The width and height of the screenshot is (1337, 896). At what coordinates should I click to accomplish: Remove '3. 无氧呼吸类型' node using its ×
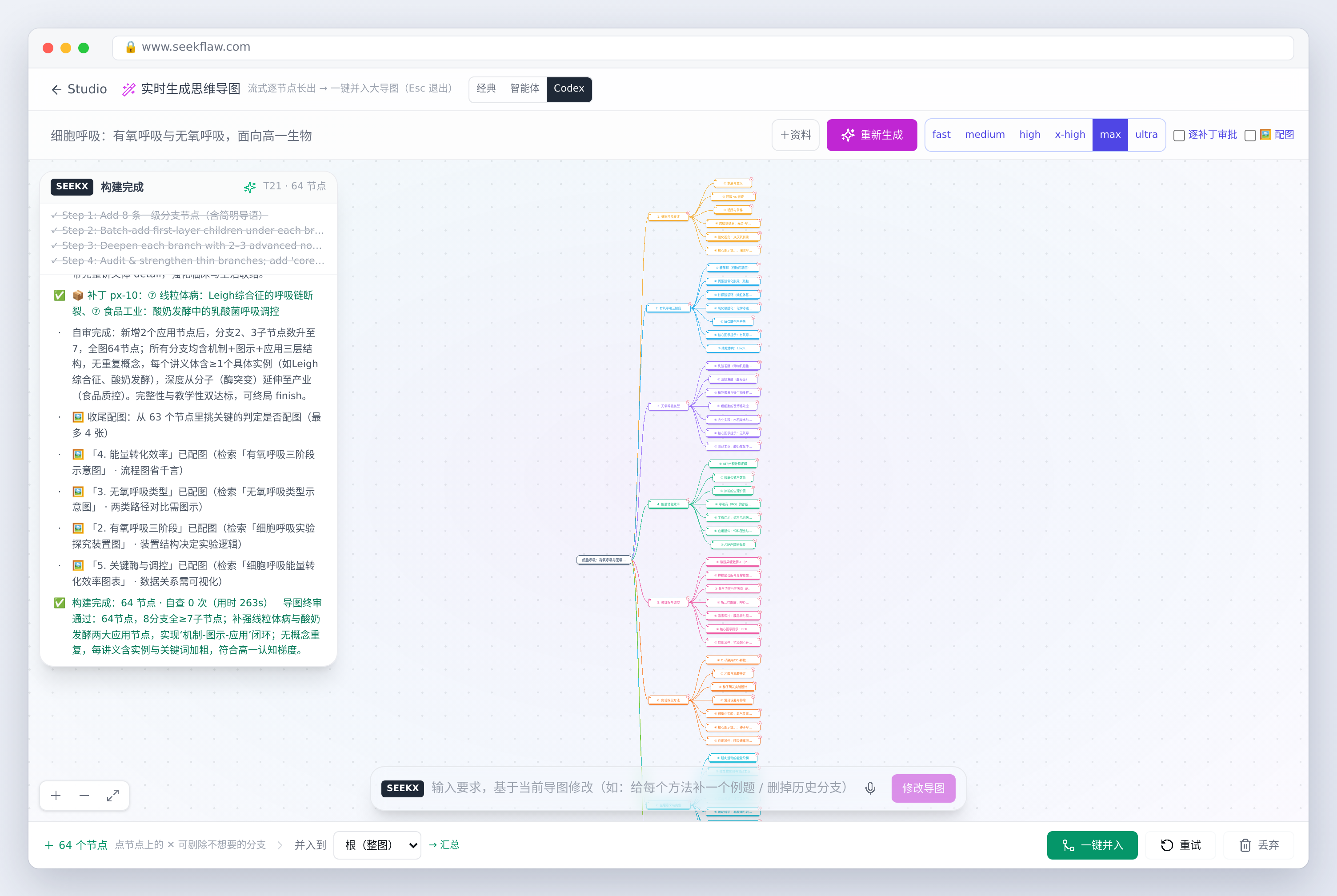point(689,402)
